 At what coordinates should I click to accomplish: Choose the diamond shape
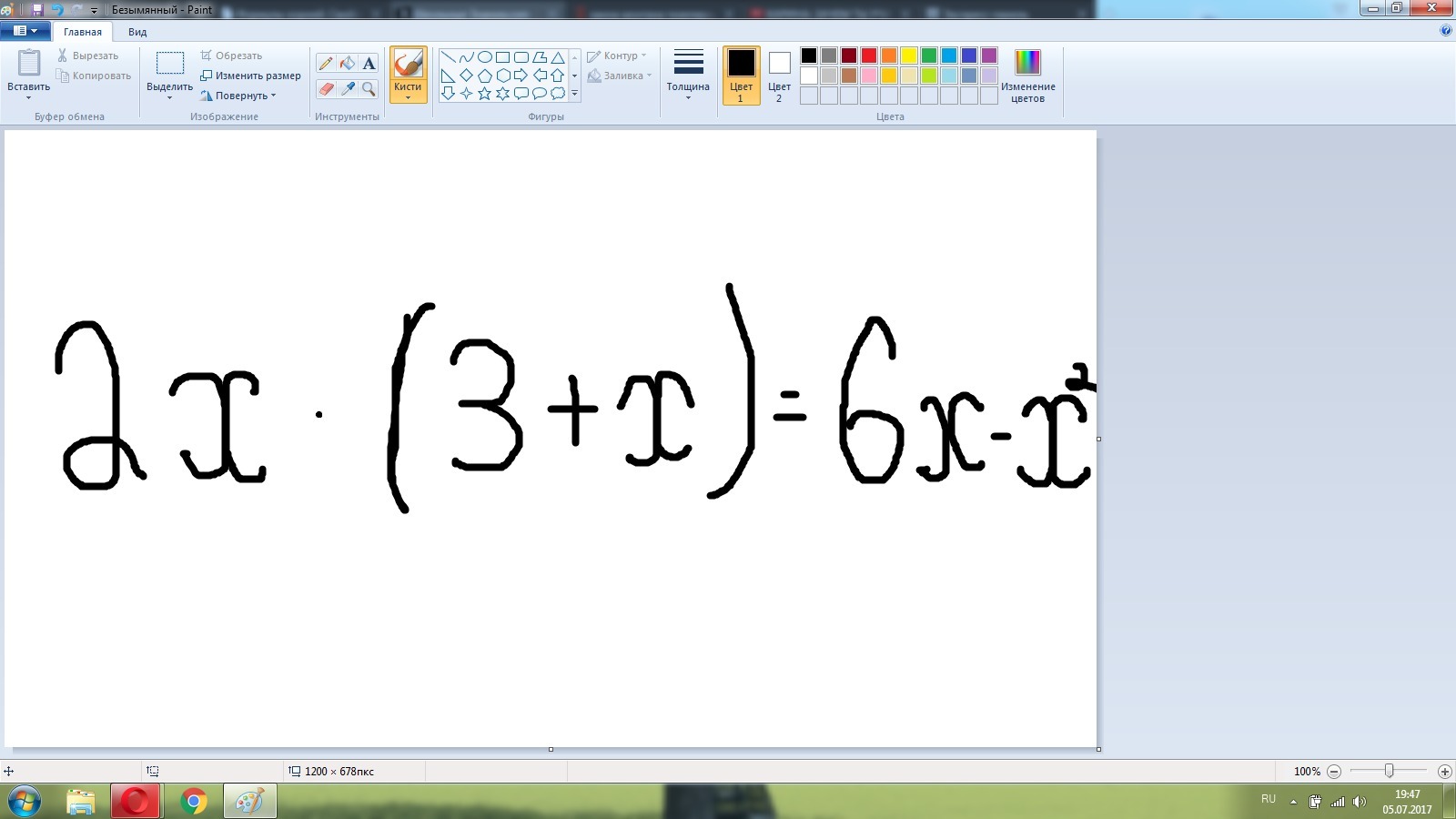tap(466, 76)
